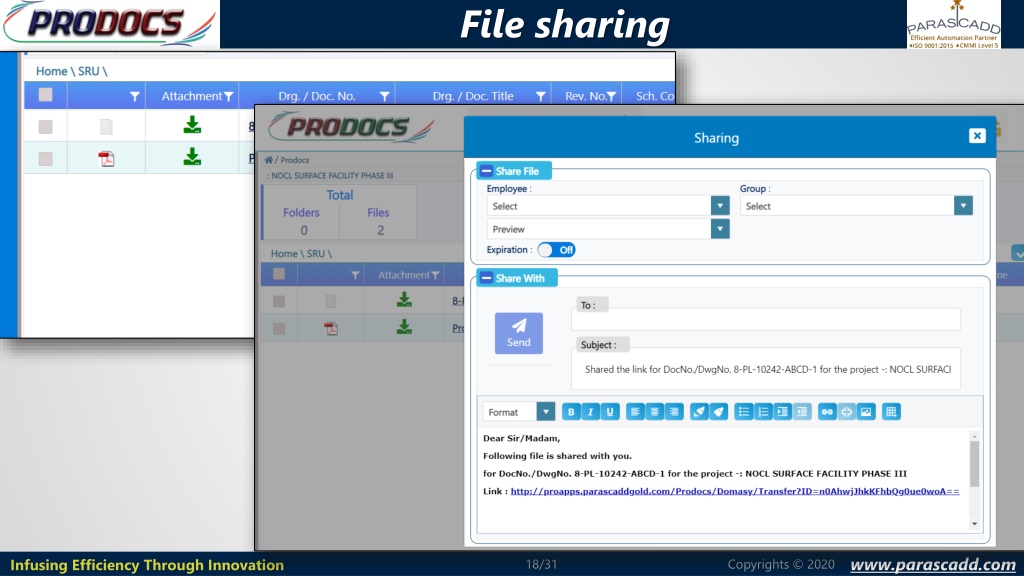The width and height of the screenshot is (1024, 576).
Task: Click the Prodocs breadcrumb text in dimmed window
Action: click(295, 160)
